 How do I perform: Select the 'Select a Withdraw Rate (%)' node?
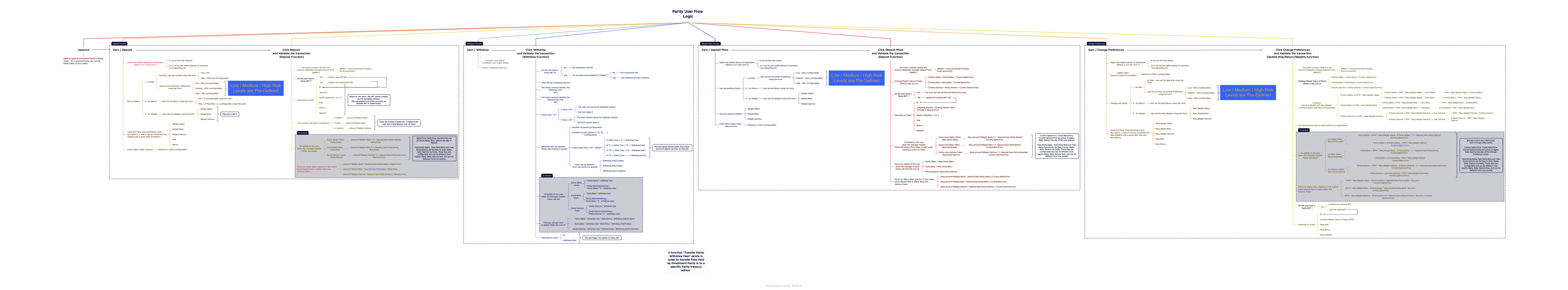(494, 67)
